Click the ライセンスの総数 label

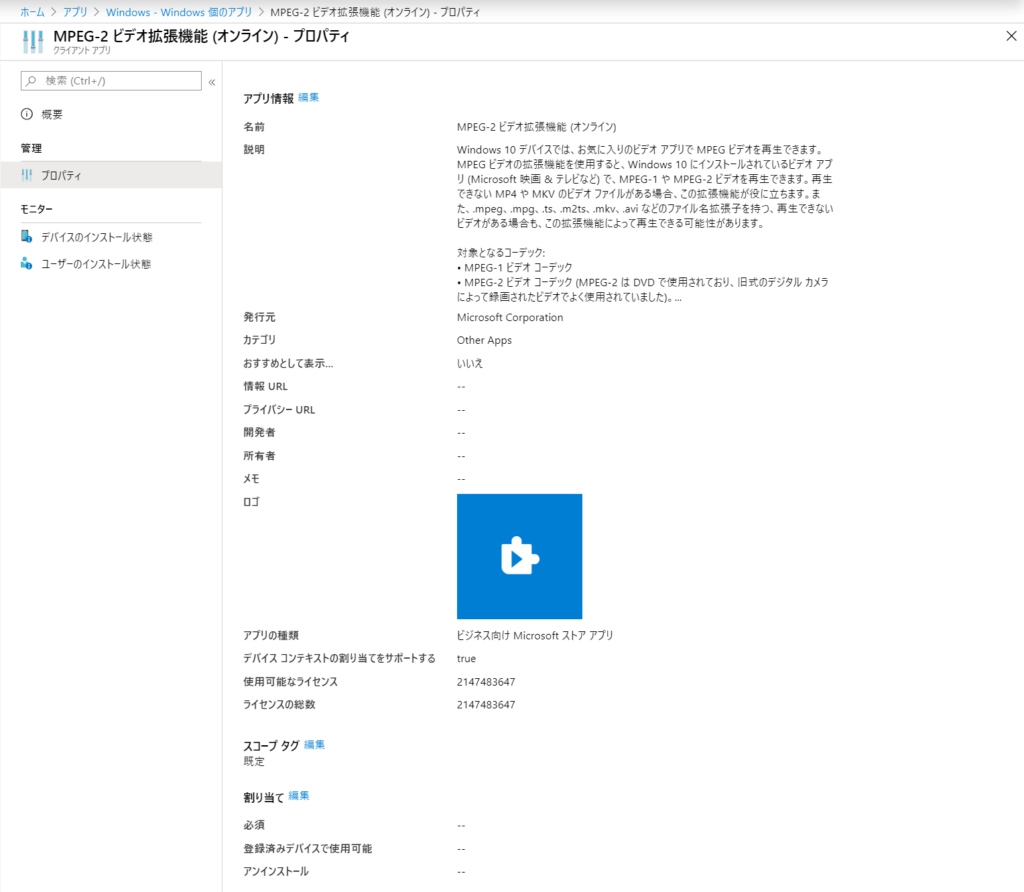280,705
